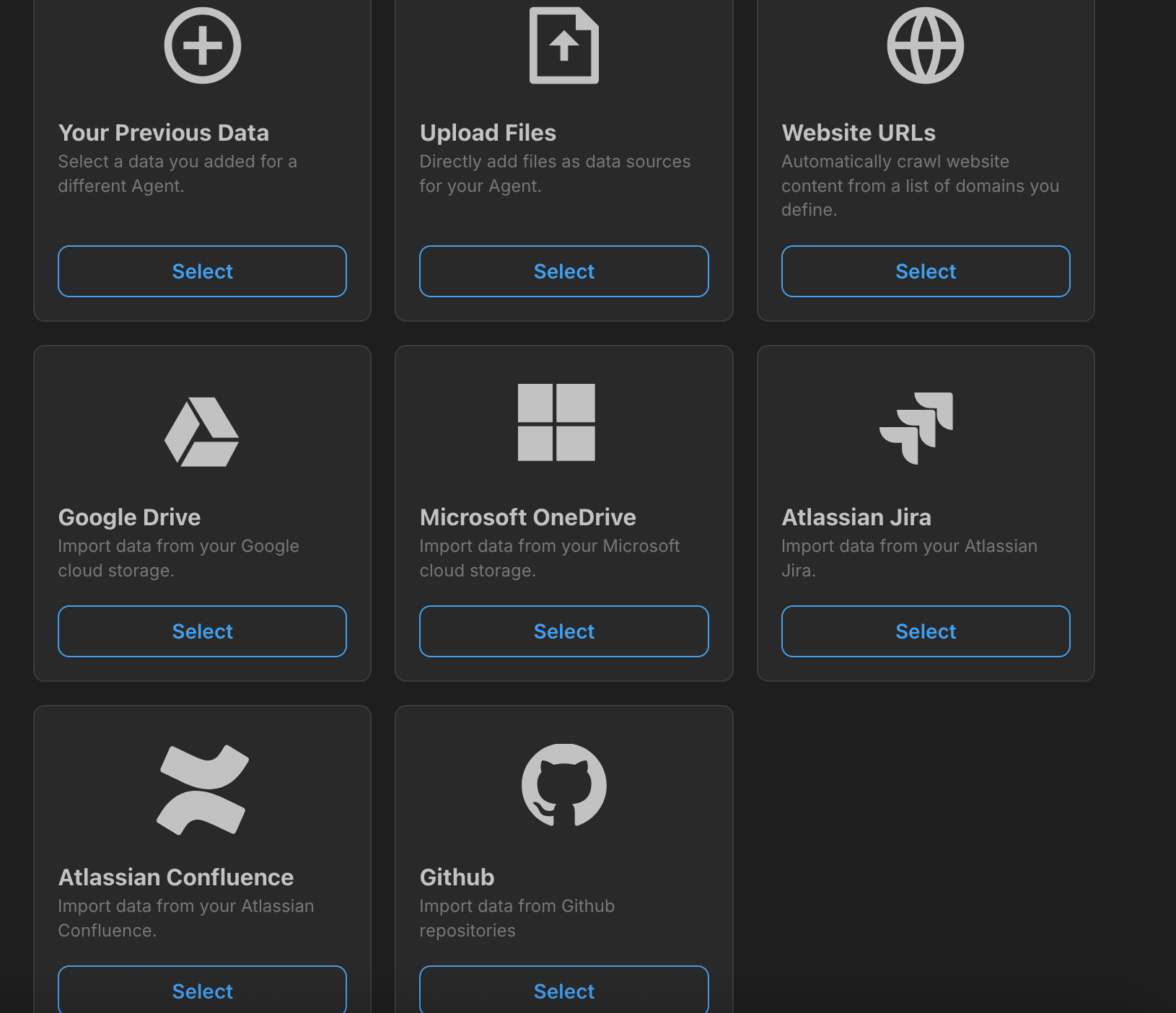
Task: Click 'Select a data you added' description
Action: click(x=177, y=174)
